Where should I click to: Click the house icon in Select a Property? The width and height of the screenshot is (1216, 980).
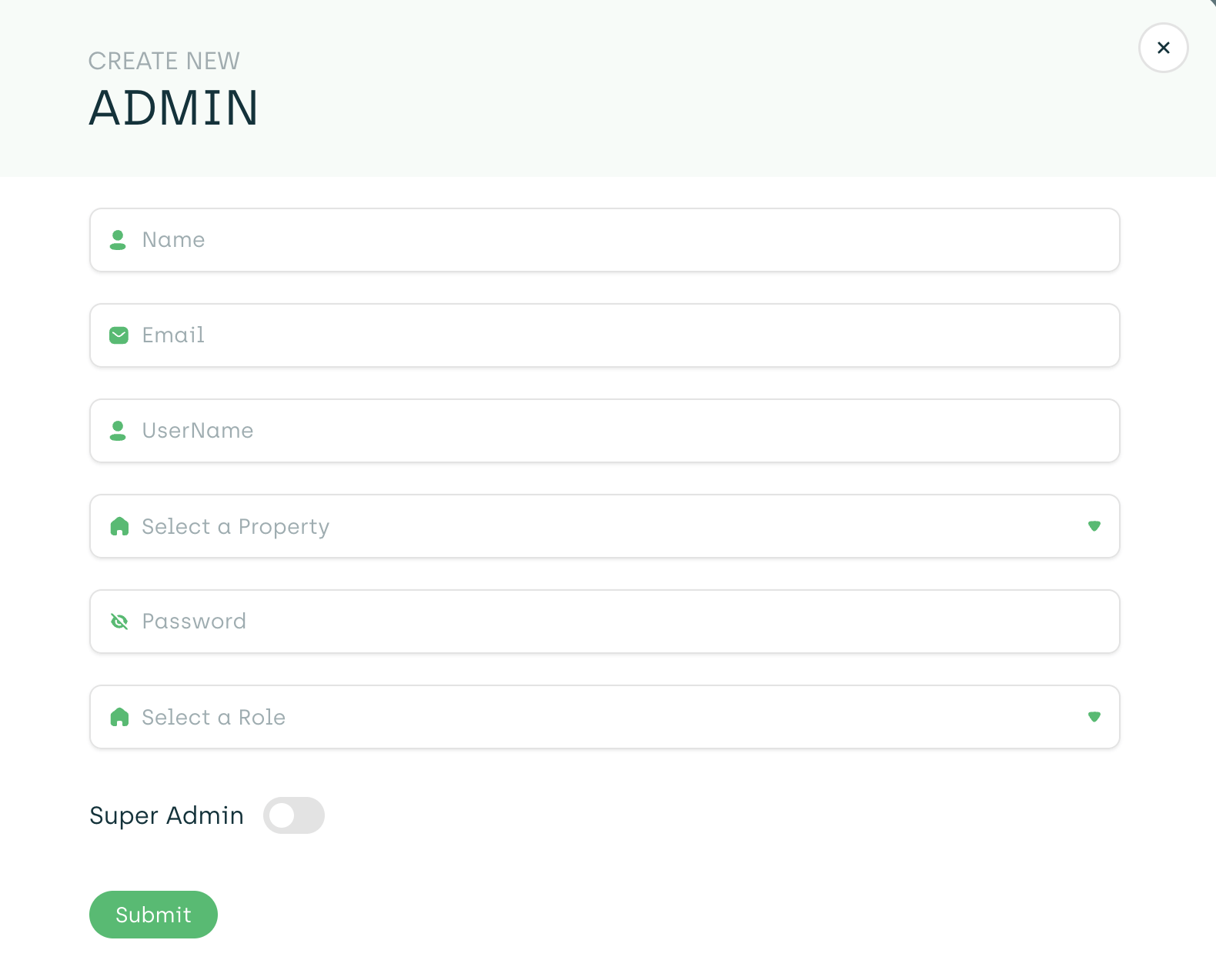tap(119, 526)
